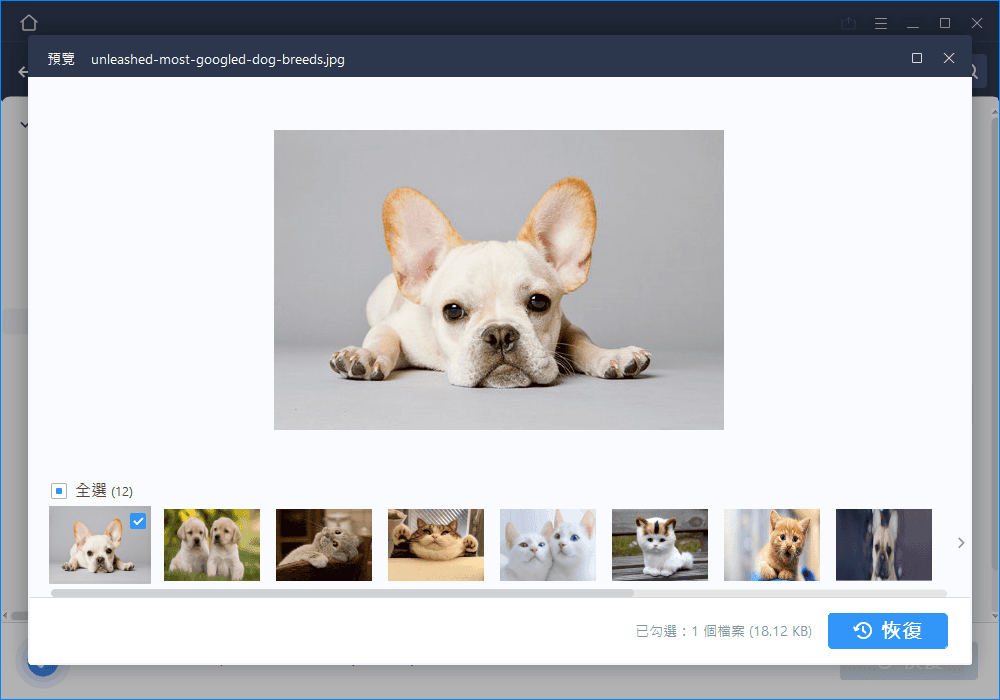Click the large French bulldog preview image
Viewport: 1000px width, 700px height.
[499, 280]
